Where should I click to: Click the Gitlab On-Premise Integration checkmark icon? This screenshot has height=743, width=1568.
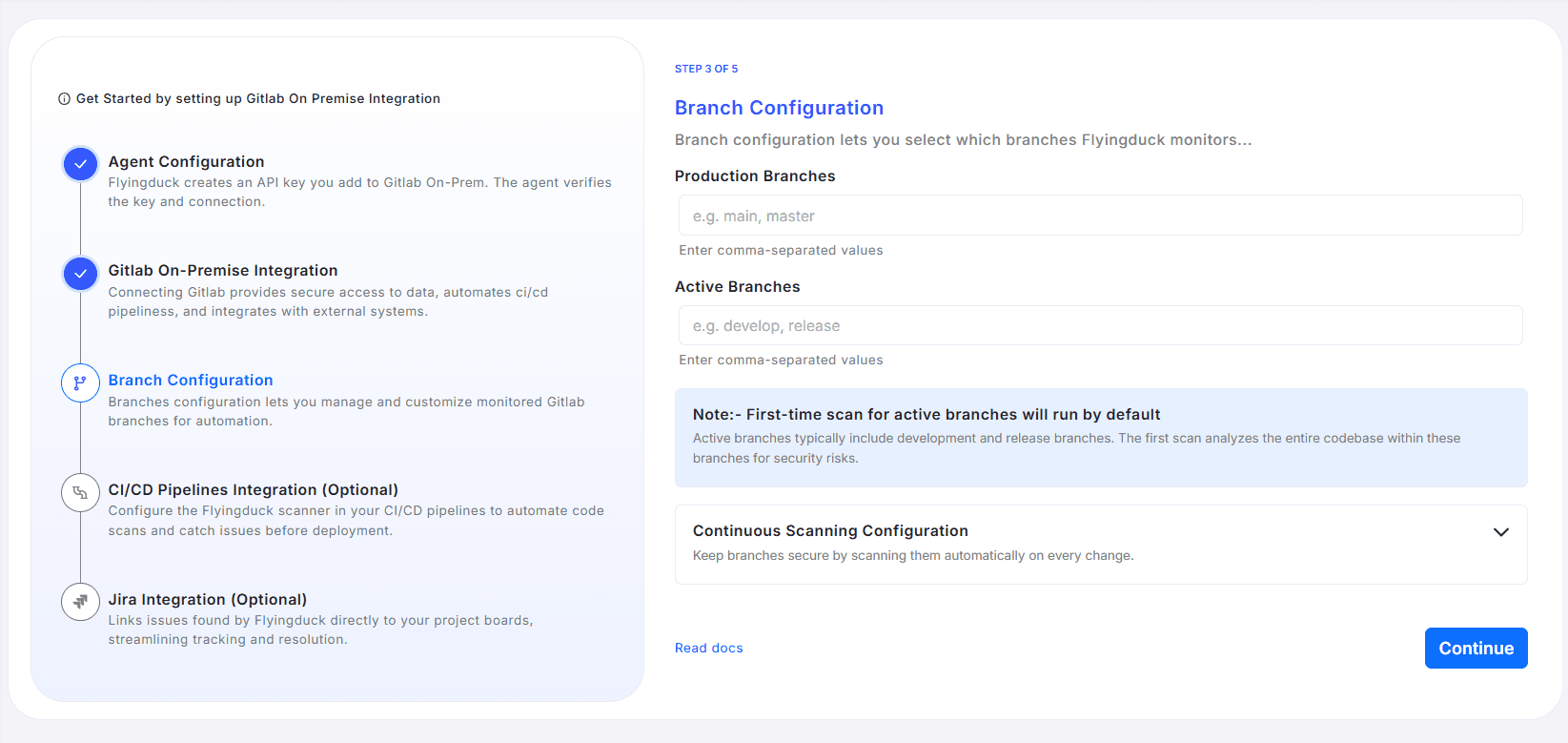pos(80,274)
